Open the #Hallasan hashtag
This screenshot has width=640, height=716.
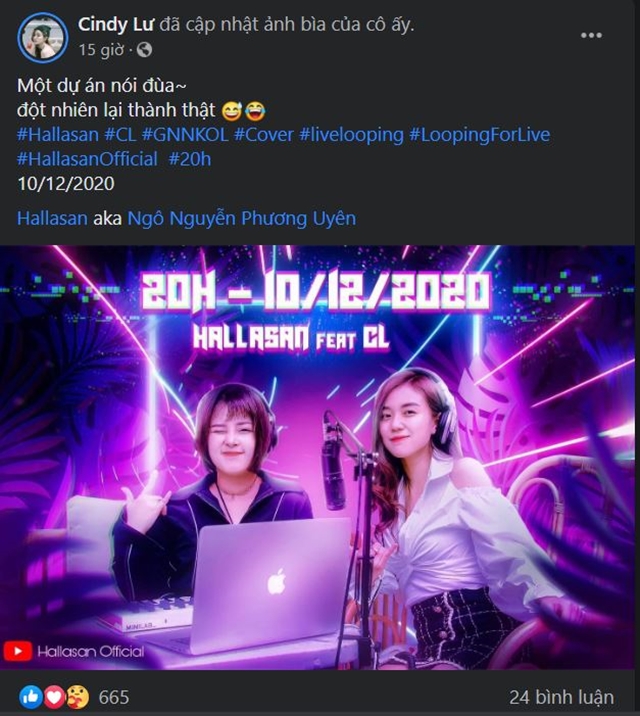(x=57, y=134)
